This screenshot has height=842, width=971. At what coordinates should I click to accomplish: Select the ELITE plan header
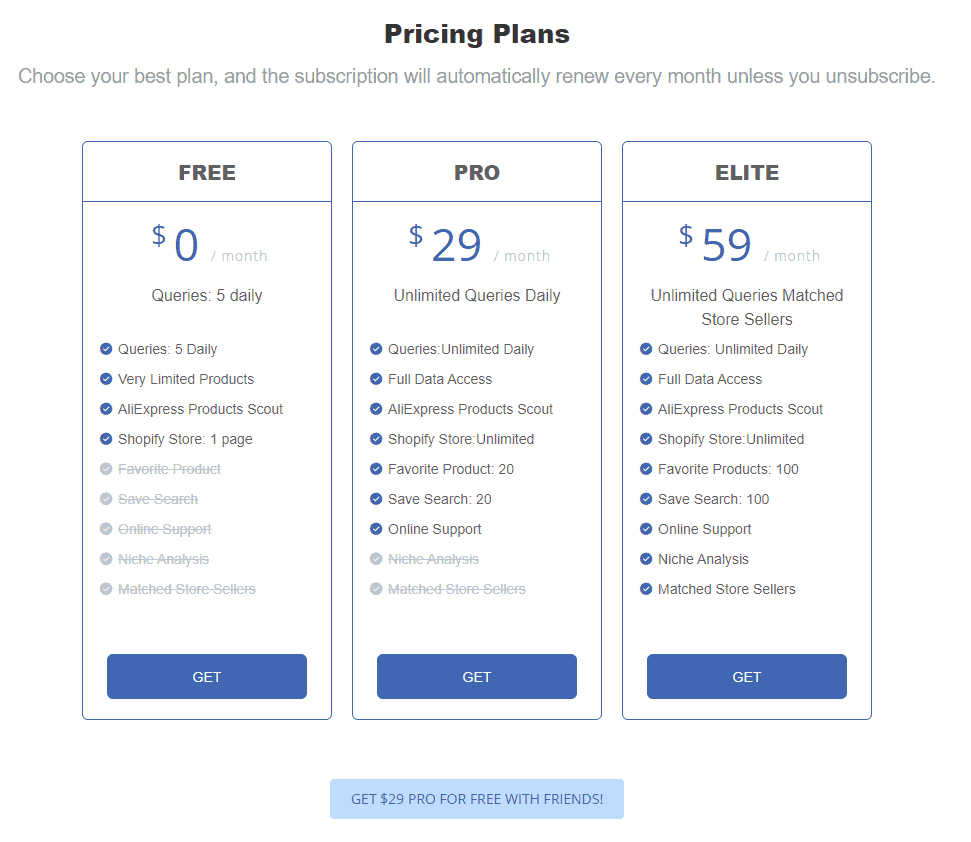point(746,172)
